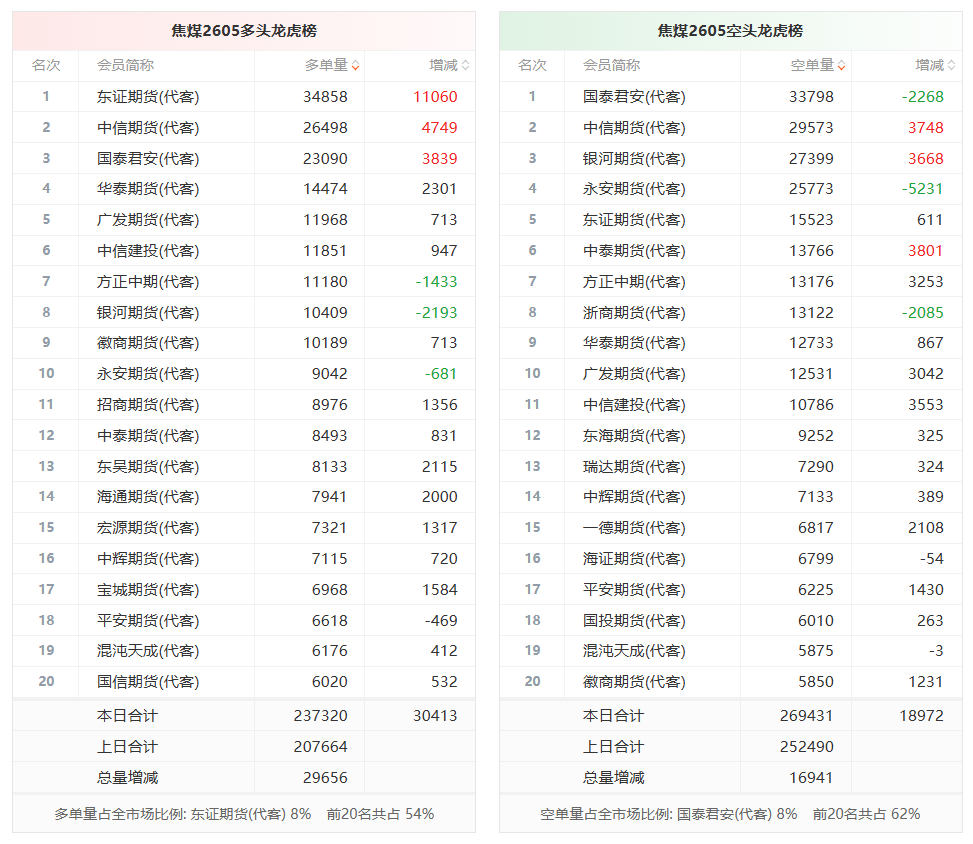Select 宝城期货(代客) in the long table
The width and height of the screenshot is (973, 844).
click(148, 590)
